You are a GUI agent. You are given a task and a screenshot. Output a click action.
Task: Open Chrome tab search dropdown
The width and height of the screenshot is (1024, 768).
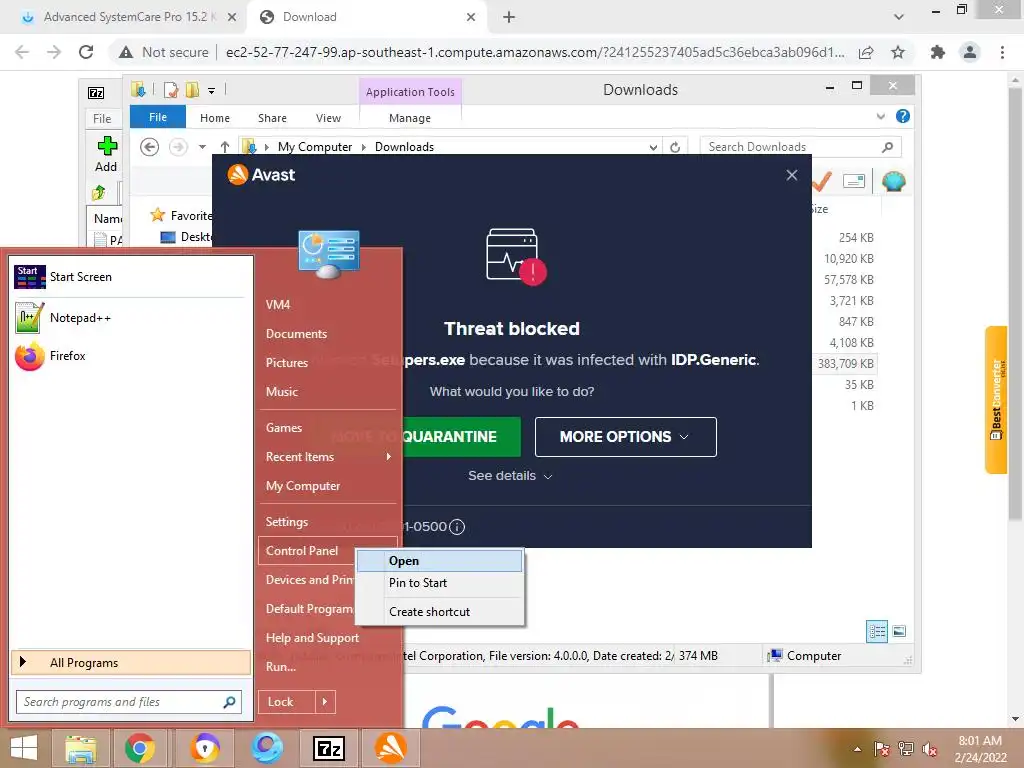[899, 17]
